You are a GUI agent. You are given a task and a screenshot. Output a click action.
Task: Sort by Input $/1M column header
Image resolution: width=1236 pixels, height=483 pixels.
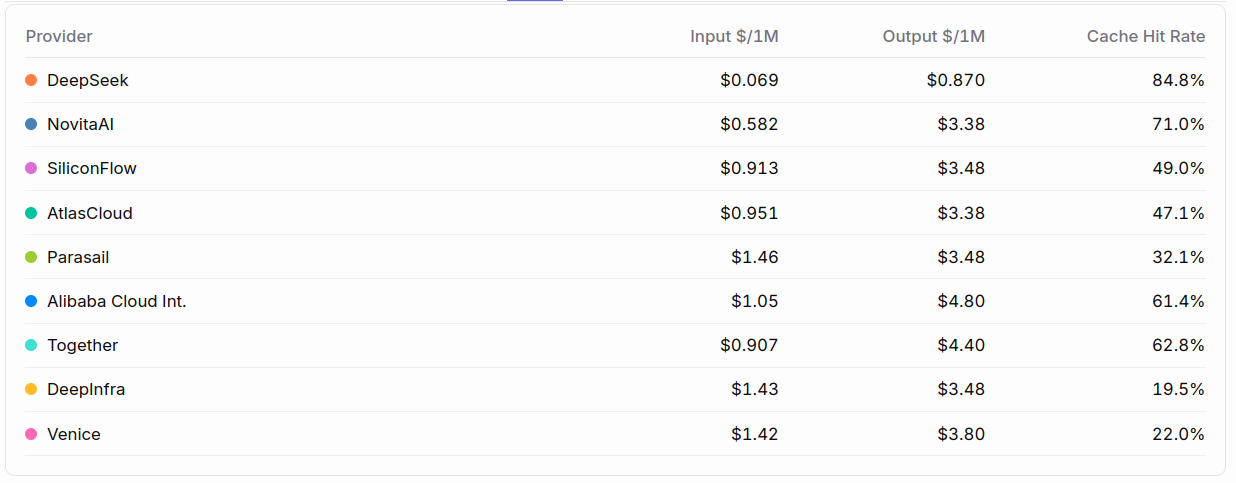pos(734,36)
